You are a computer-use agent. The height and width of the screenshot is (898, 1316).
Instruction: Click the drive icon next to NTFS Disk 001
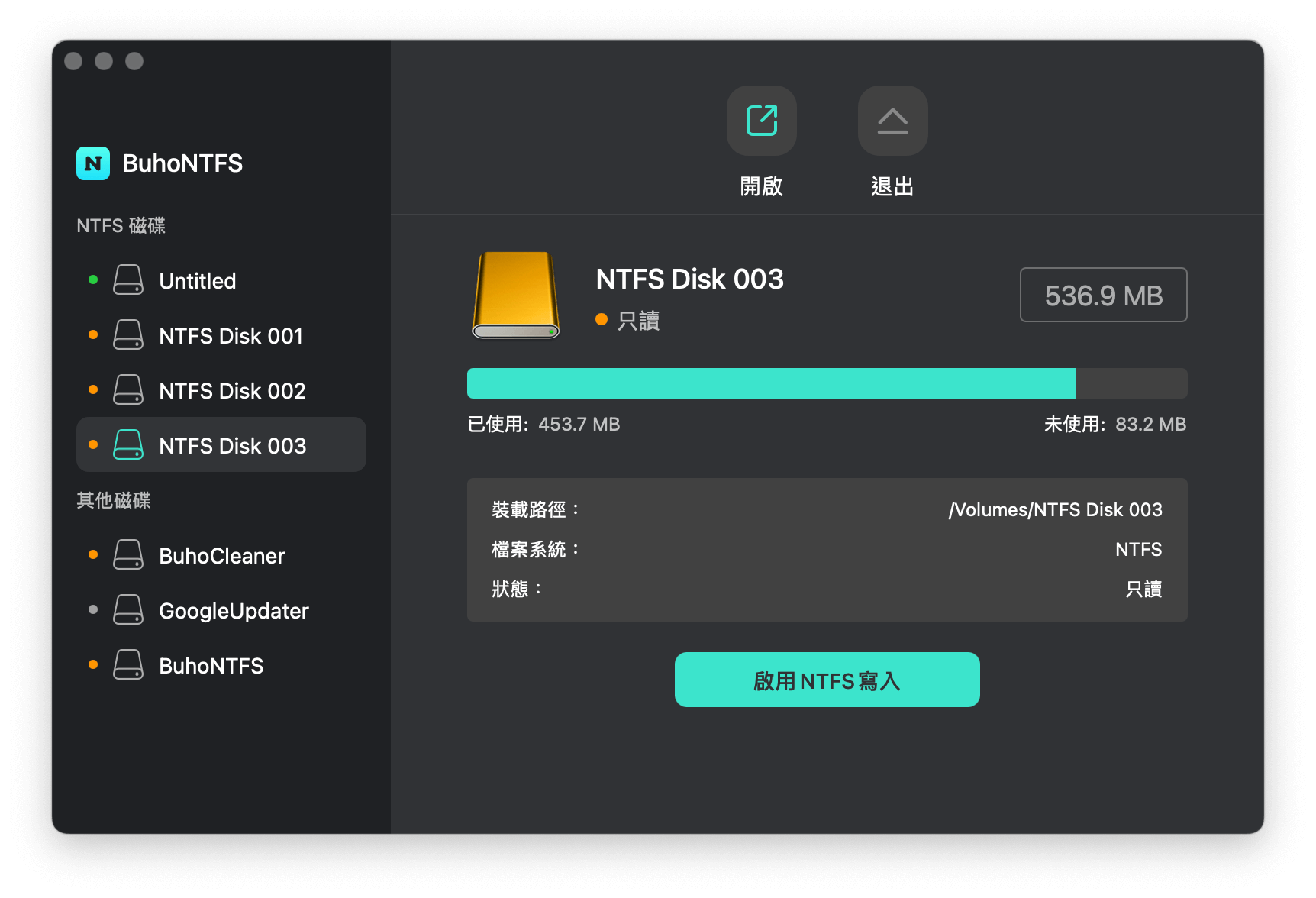click(x=128, y=335)
